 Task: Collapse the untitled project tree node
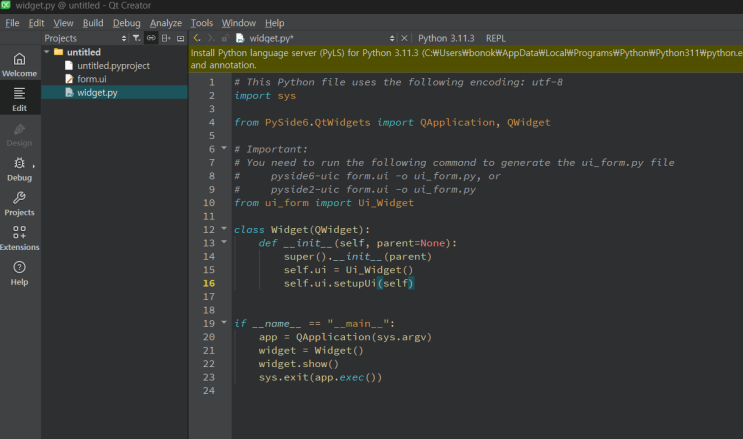46,52
